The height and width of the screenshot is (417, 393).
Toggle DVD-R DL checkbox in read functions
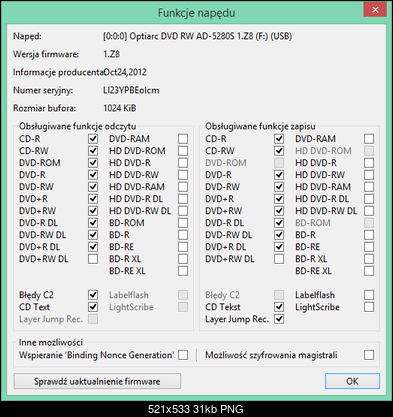pyautogui.click(x=93, y=223)
